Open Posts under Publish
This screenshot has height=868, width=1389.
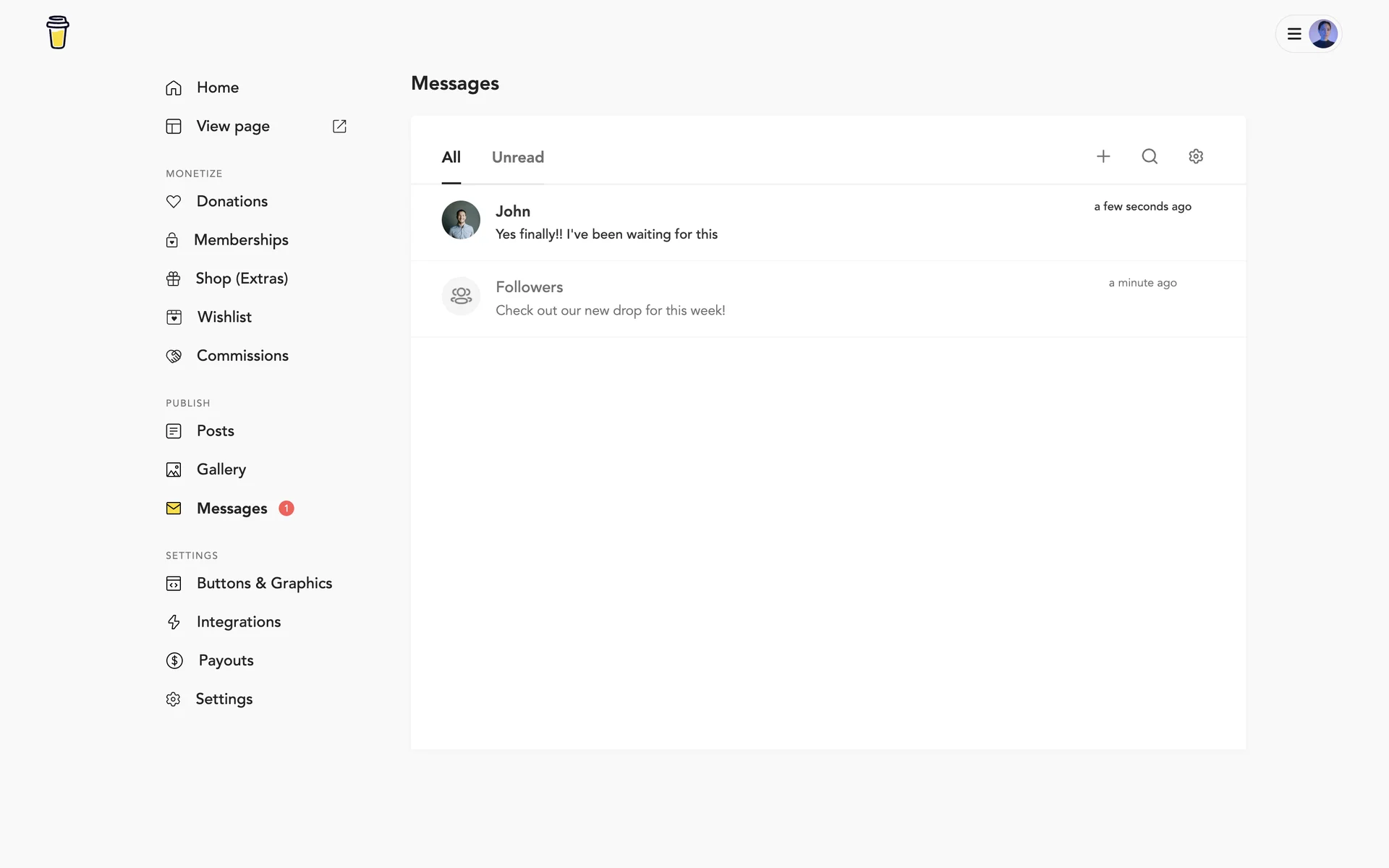pos(215,431)
